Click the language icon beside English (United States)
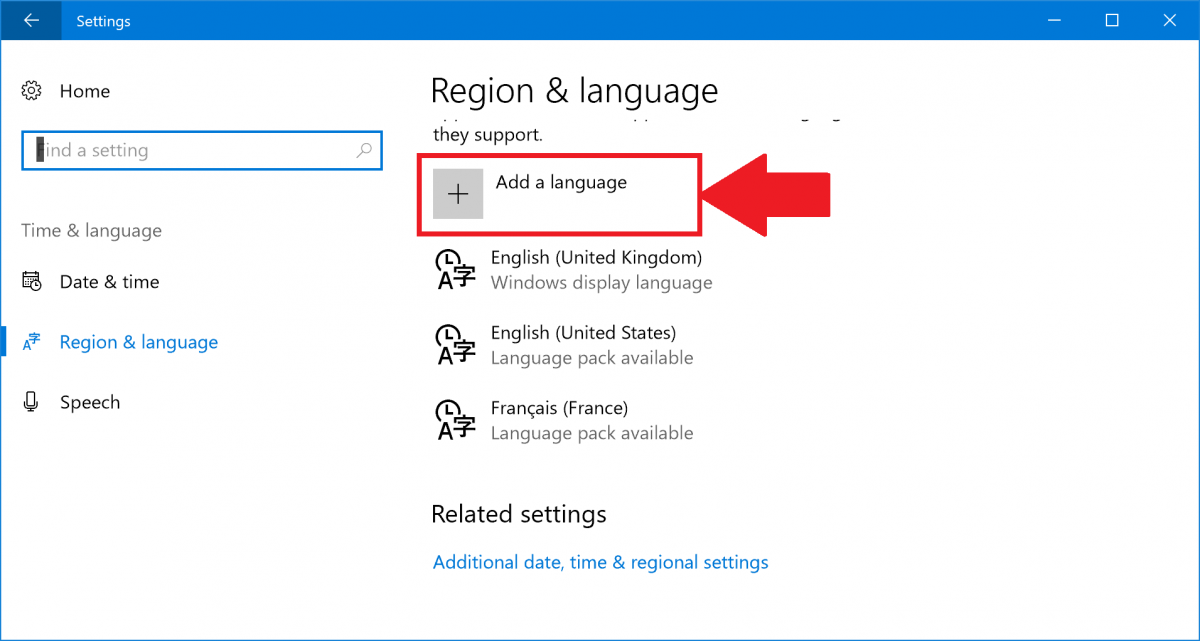Viewport: 1200px width, 641px height. [455, 344]
